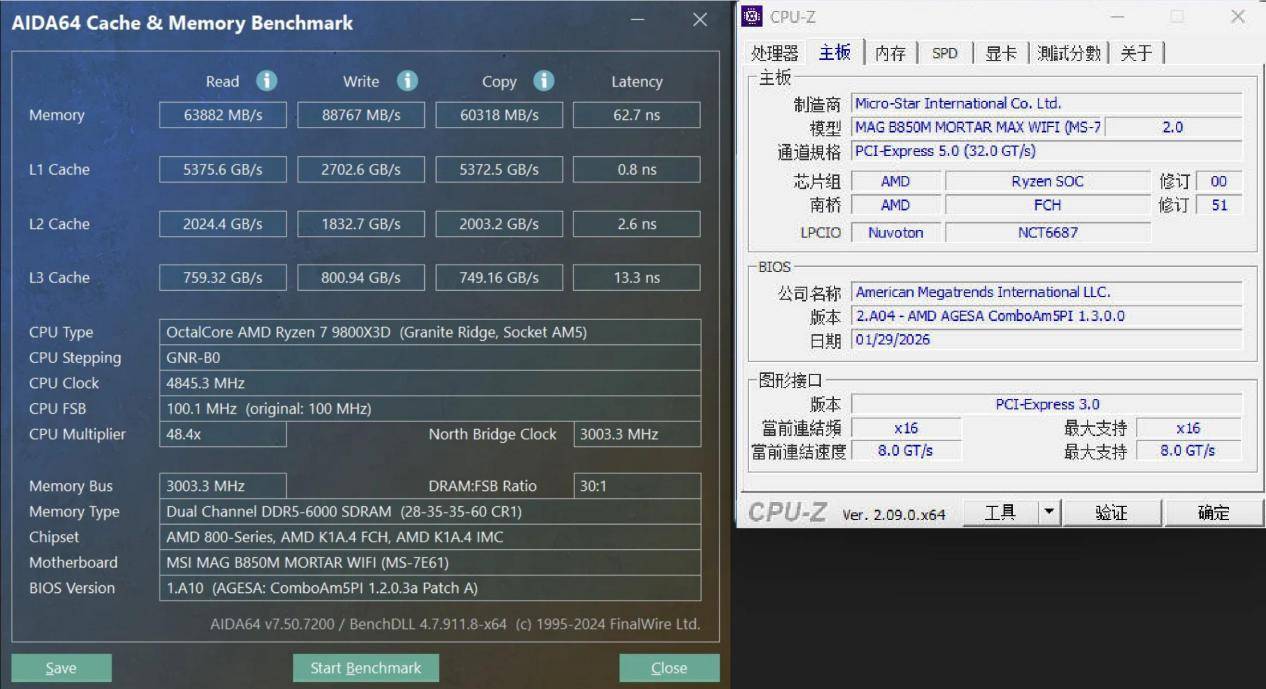This screenshot has height=689, width=1266.
Task: Click the CPU Stepping value GNR-B0
Action: (430, 358)
